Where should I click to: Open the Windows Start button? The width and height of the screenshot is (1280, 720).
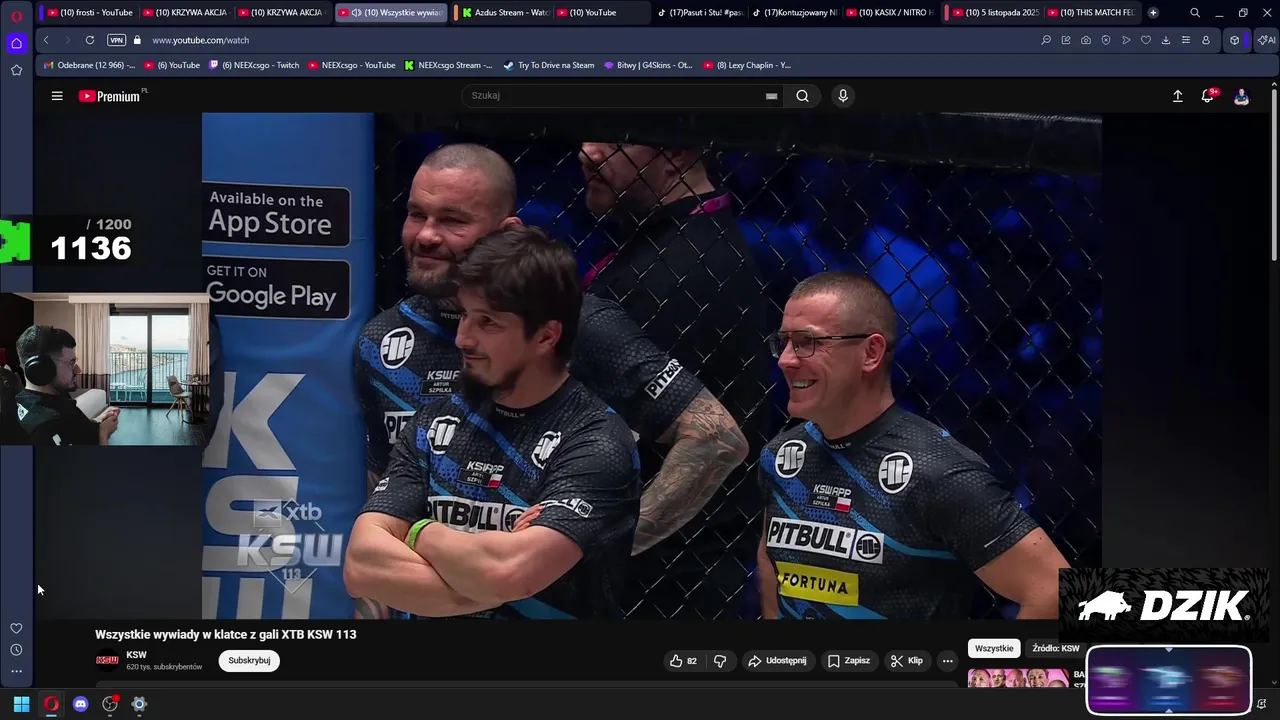tap(21, 704)
